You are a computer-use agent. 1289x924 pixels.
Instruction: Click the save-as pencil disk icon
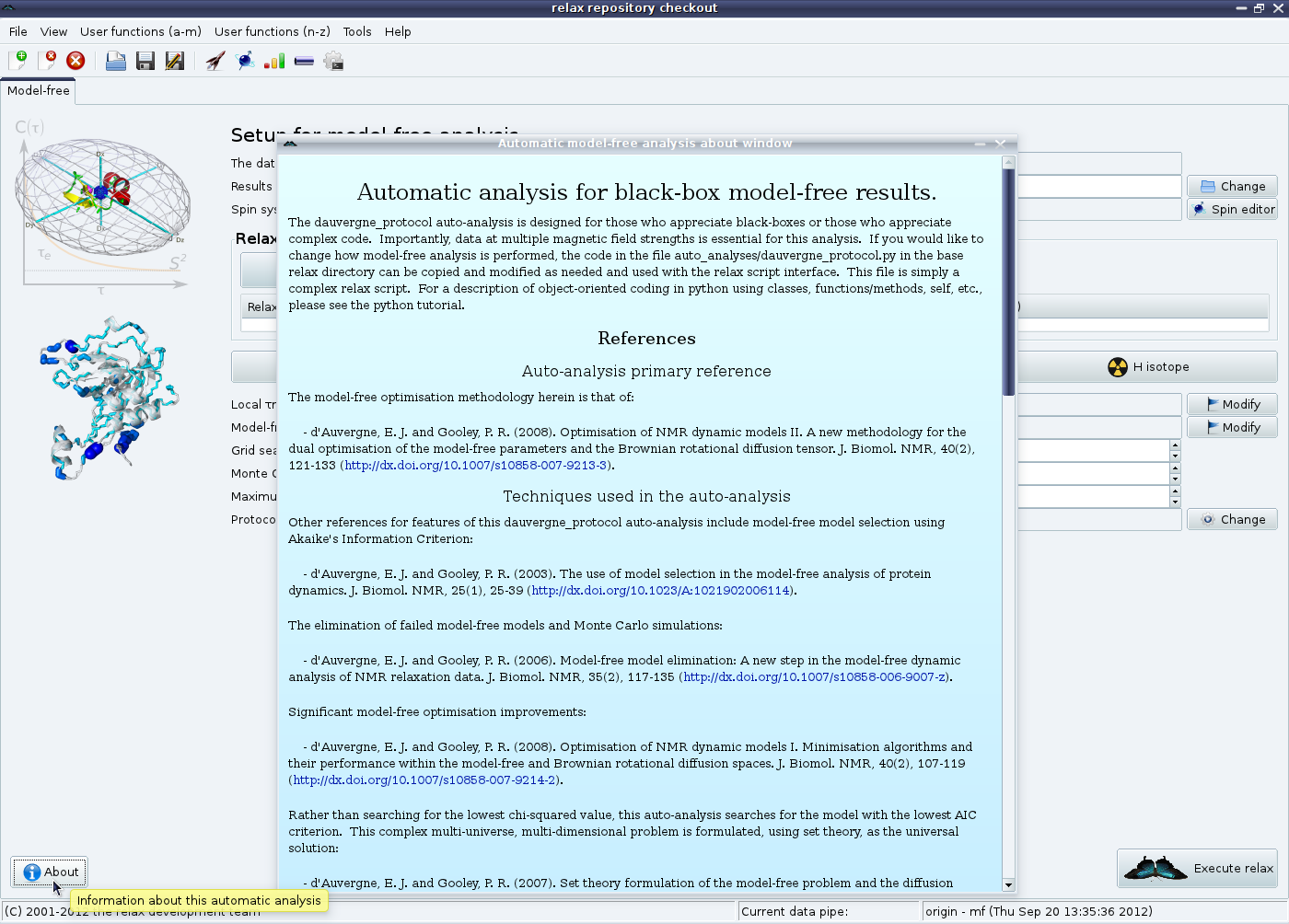pyautogui.click(x=174, y=61)
